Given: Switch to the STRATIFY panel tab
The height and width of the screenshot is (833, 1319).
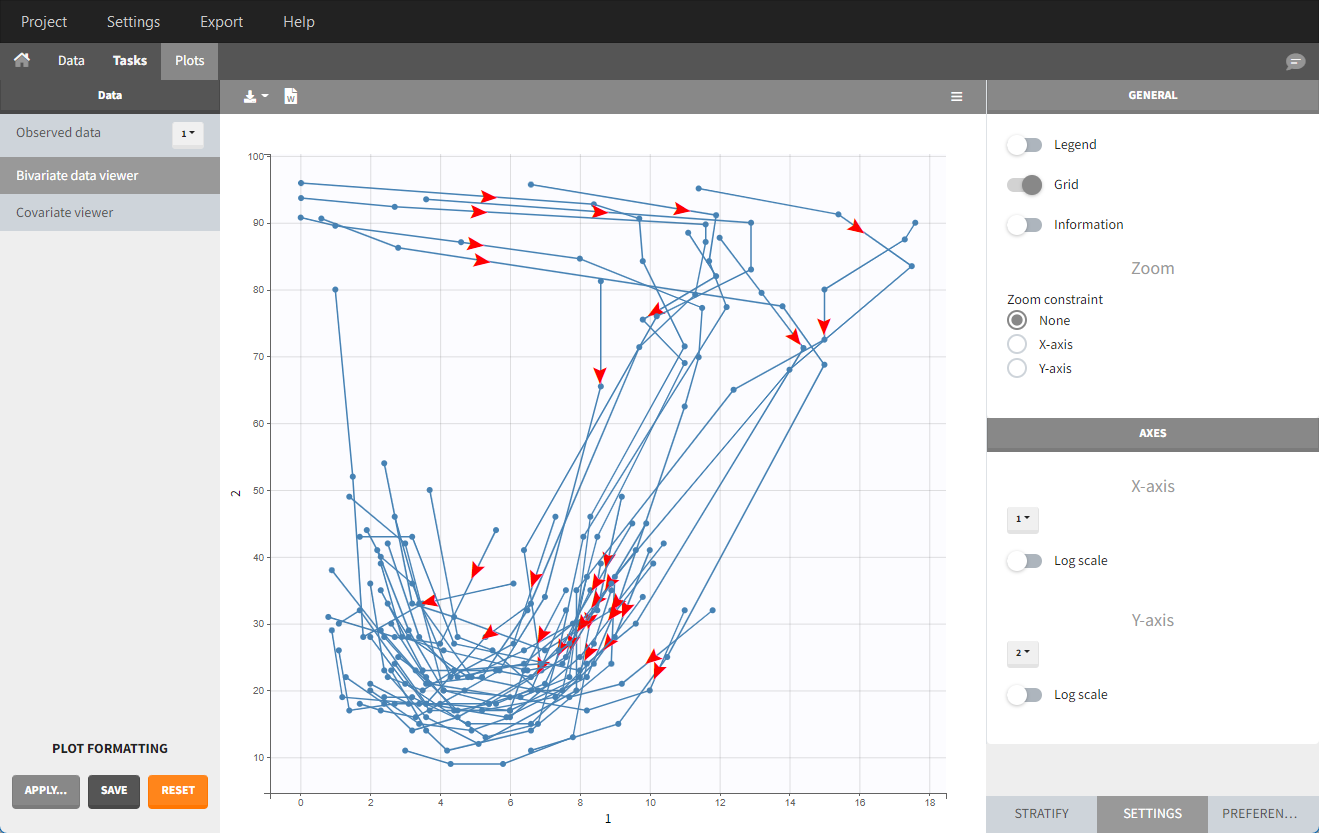Looking at the screenshot, I should click(x=1041, y=814).
